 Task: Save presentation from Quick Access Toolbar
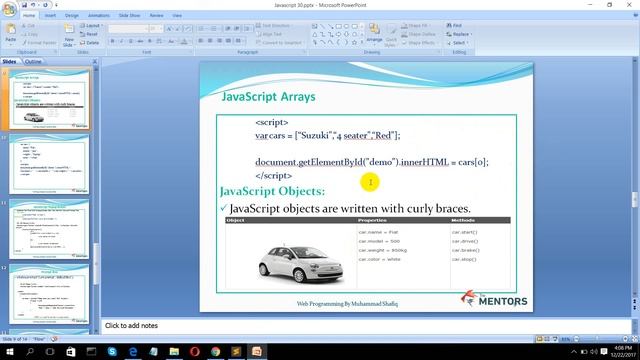pyautogui.click(x=24, y=5)
